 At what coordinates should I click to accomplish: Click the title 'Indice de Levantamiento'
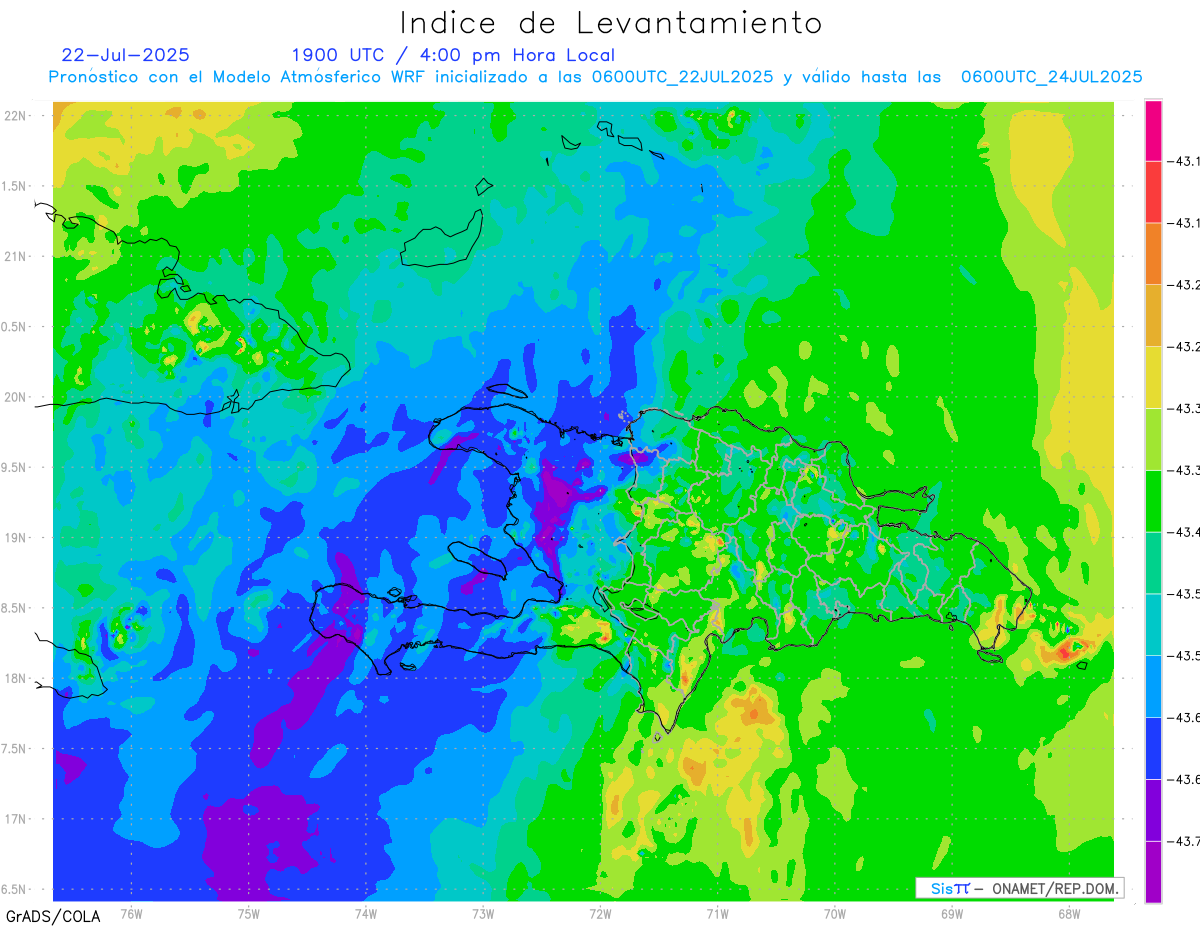611,22
